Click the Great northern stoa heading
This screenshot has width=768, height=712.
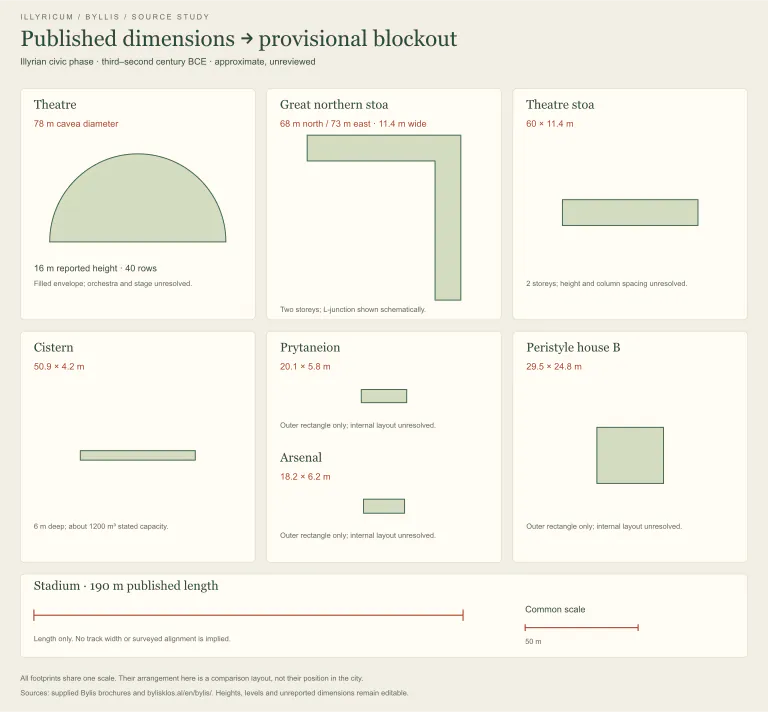(334, 105)
